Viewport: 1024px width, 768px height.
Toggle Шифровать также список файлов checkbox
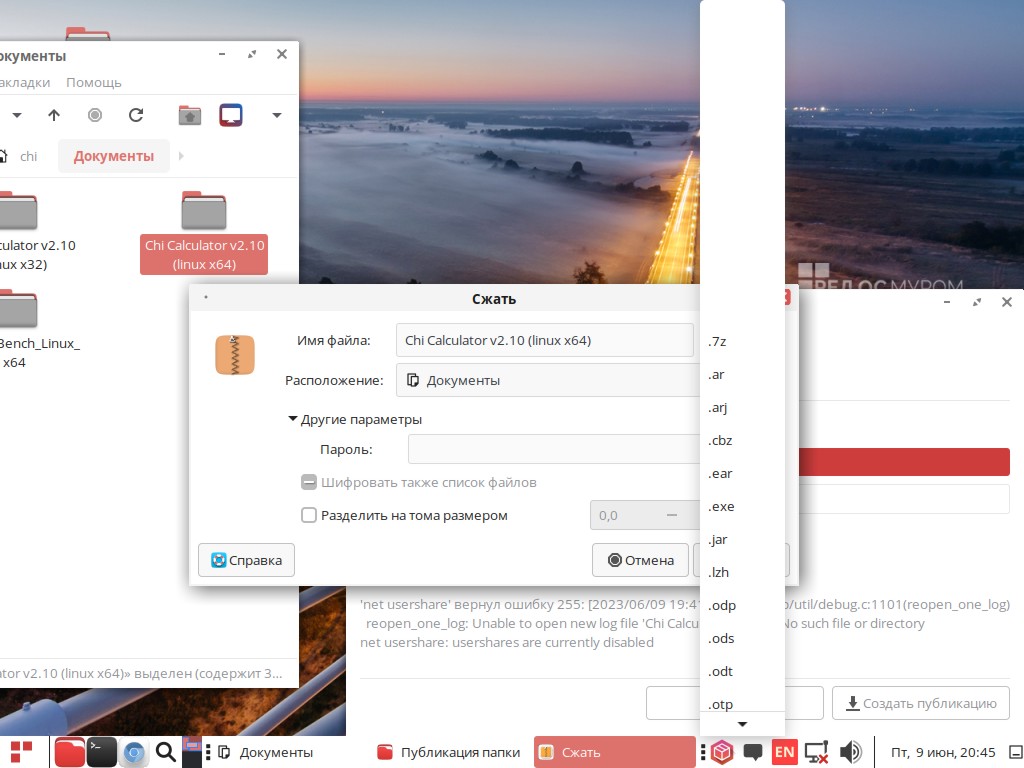click(309, 483)
